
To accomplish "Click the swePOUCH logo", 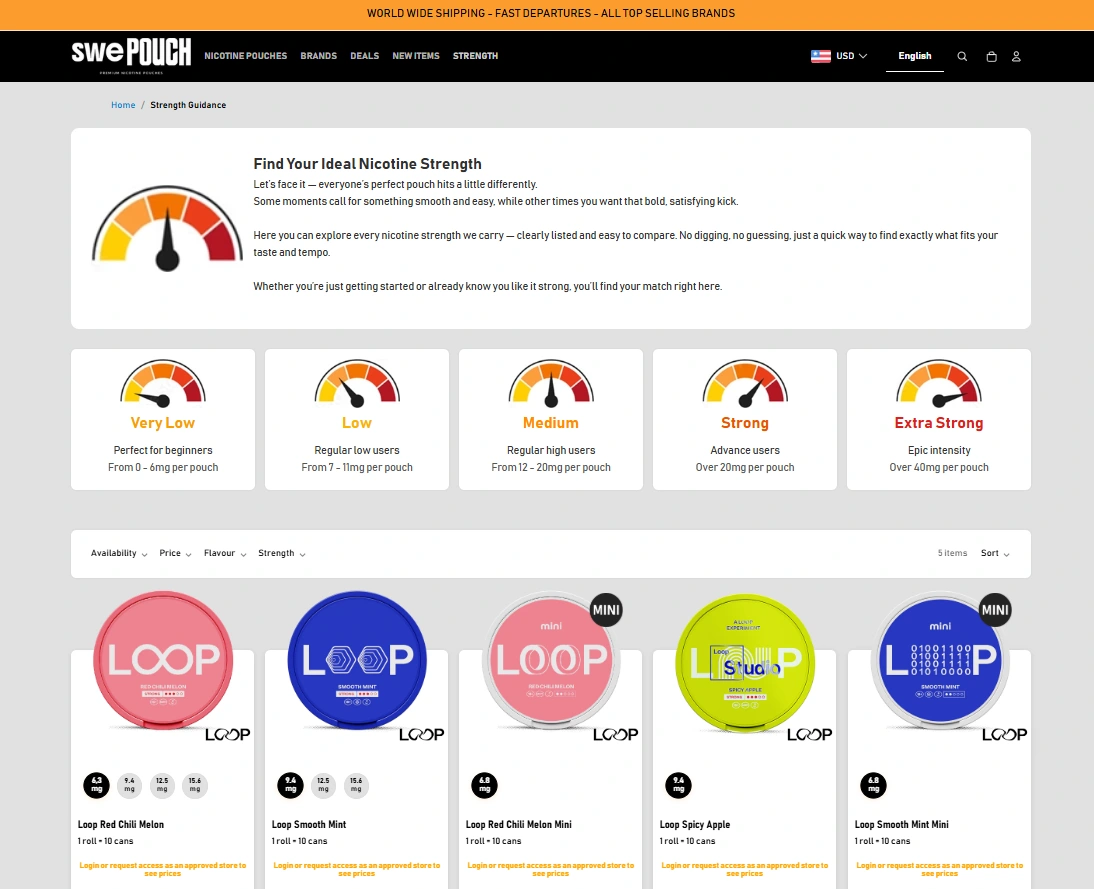I will (131, 56).
